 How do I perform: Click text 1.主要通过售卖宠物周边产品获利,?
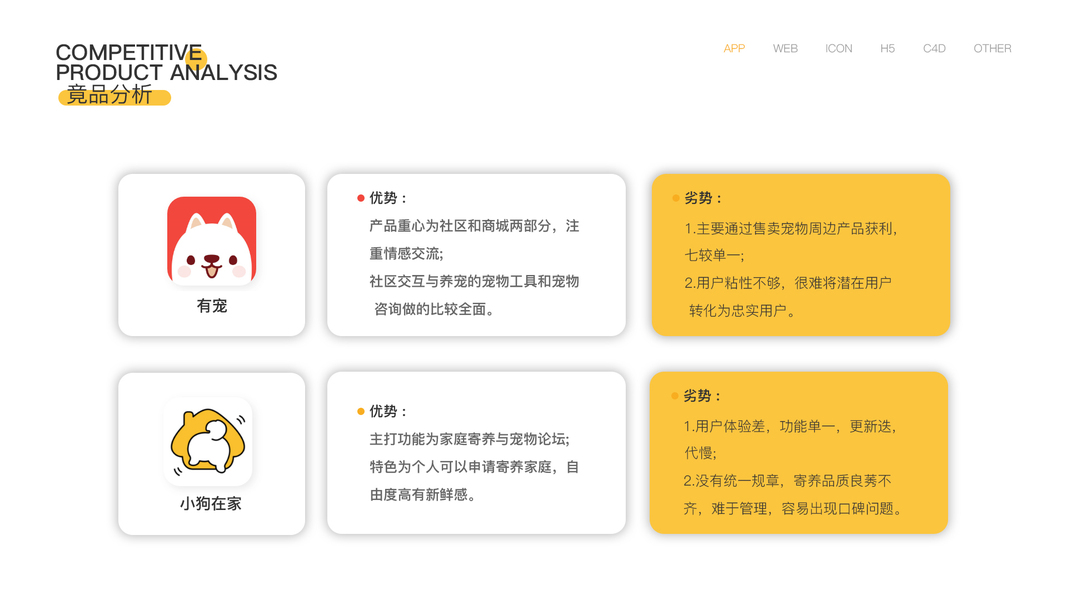tap(791, 229)
